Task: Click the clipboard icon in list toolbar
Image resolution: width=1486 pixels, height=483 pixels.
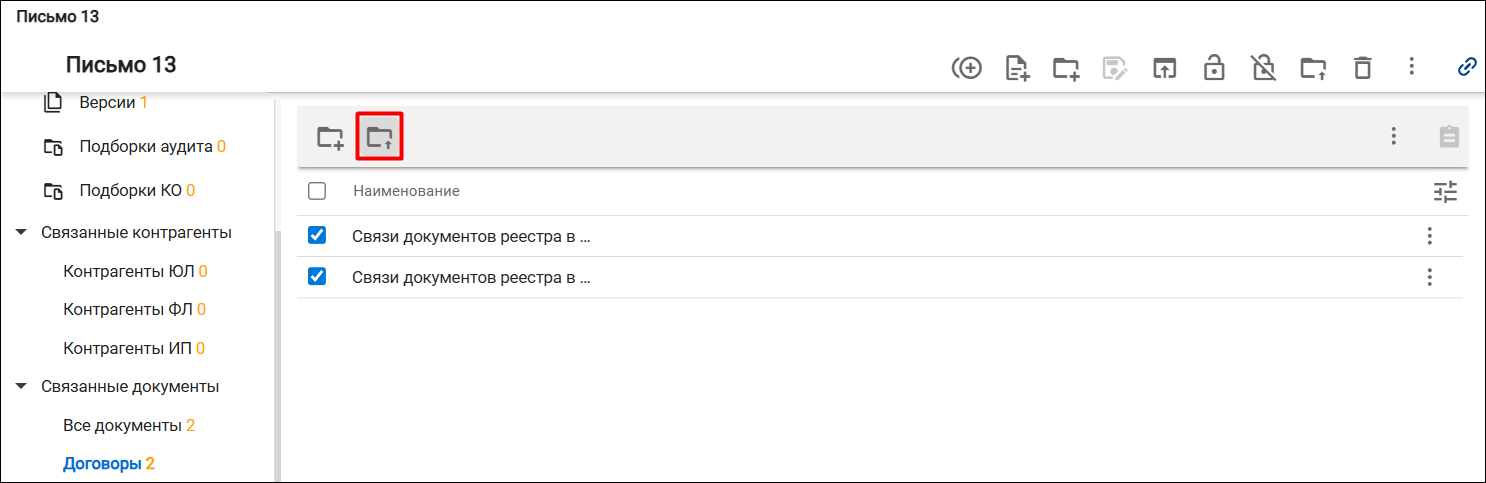Action: (1449, 137)
